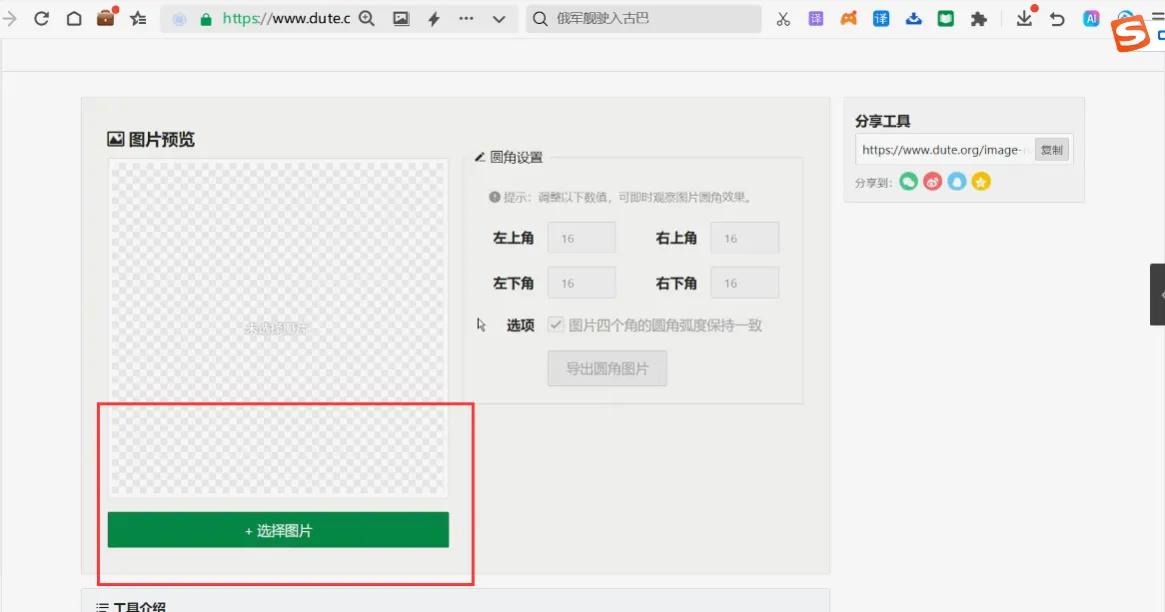
Task: Share the tool to QQ
Action: (x=956, y=181)
